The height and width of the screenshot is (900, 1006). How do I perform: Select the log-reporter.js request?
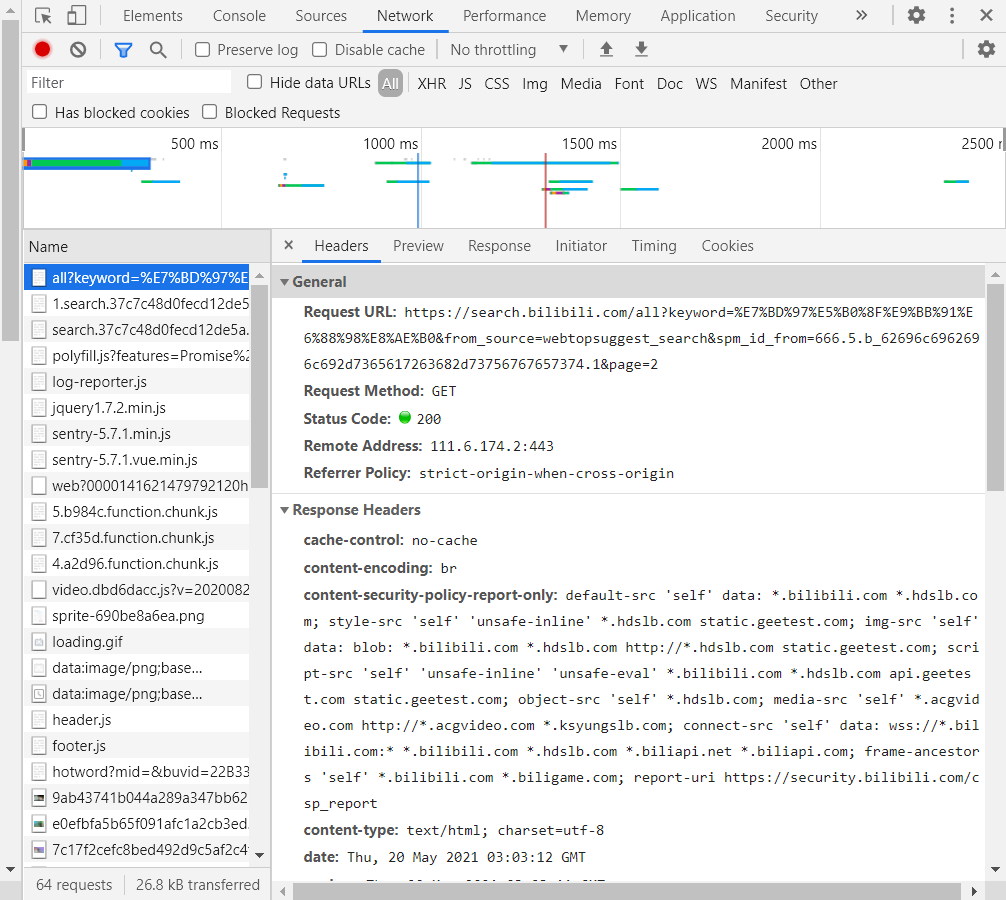(137, 382)
